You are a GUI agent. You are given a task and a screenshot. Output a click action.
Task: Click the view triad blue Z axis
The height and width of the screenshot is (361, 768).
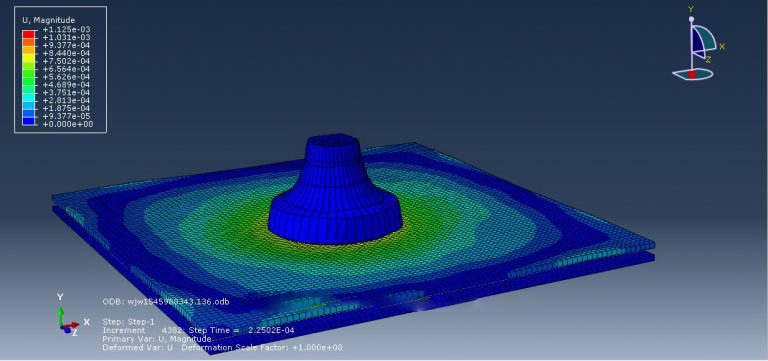point(65,329)
